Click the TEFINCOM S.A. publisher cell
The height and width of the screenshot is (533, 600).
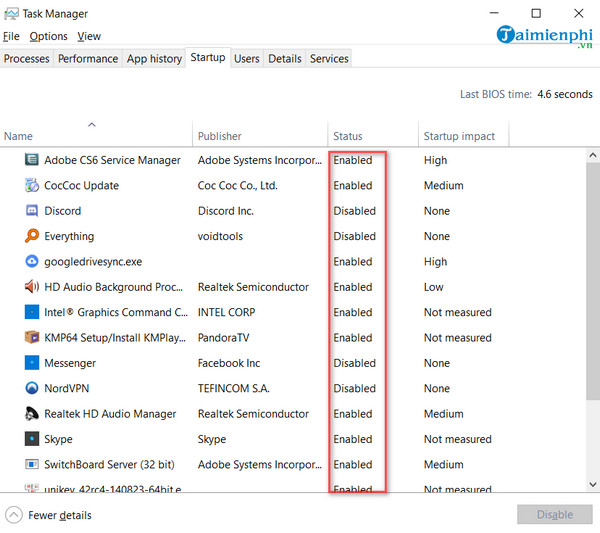233,388
